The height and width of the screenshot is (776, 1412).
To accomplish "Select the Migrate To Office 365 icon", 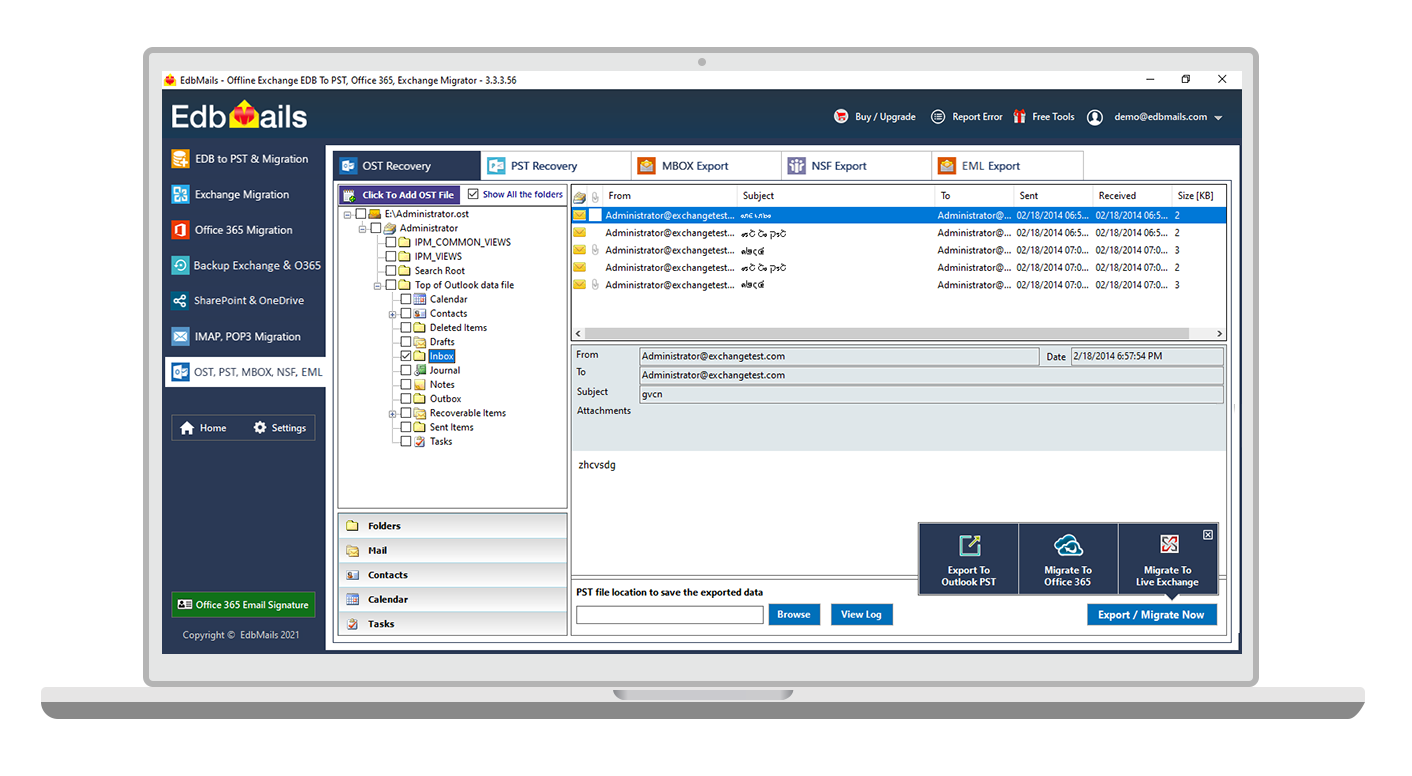I will coord(1068,546).
